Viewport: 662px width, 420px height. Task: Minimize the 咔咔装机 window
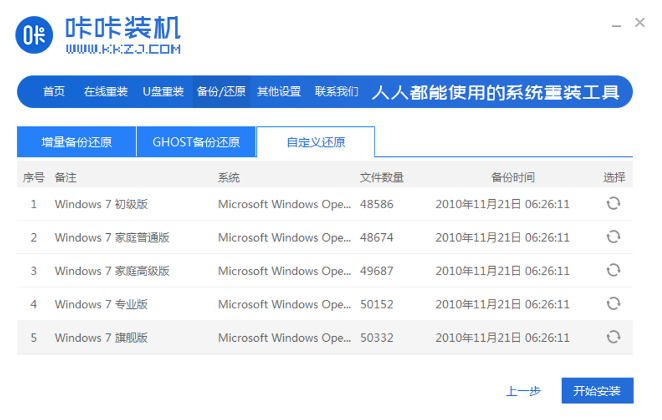tap(616, 25)
